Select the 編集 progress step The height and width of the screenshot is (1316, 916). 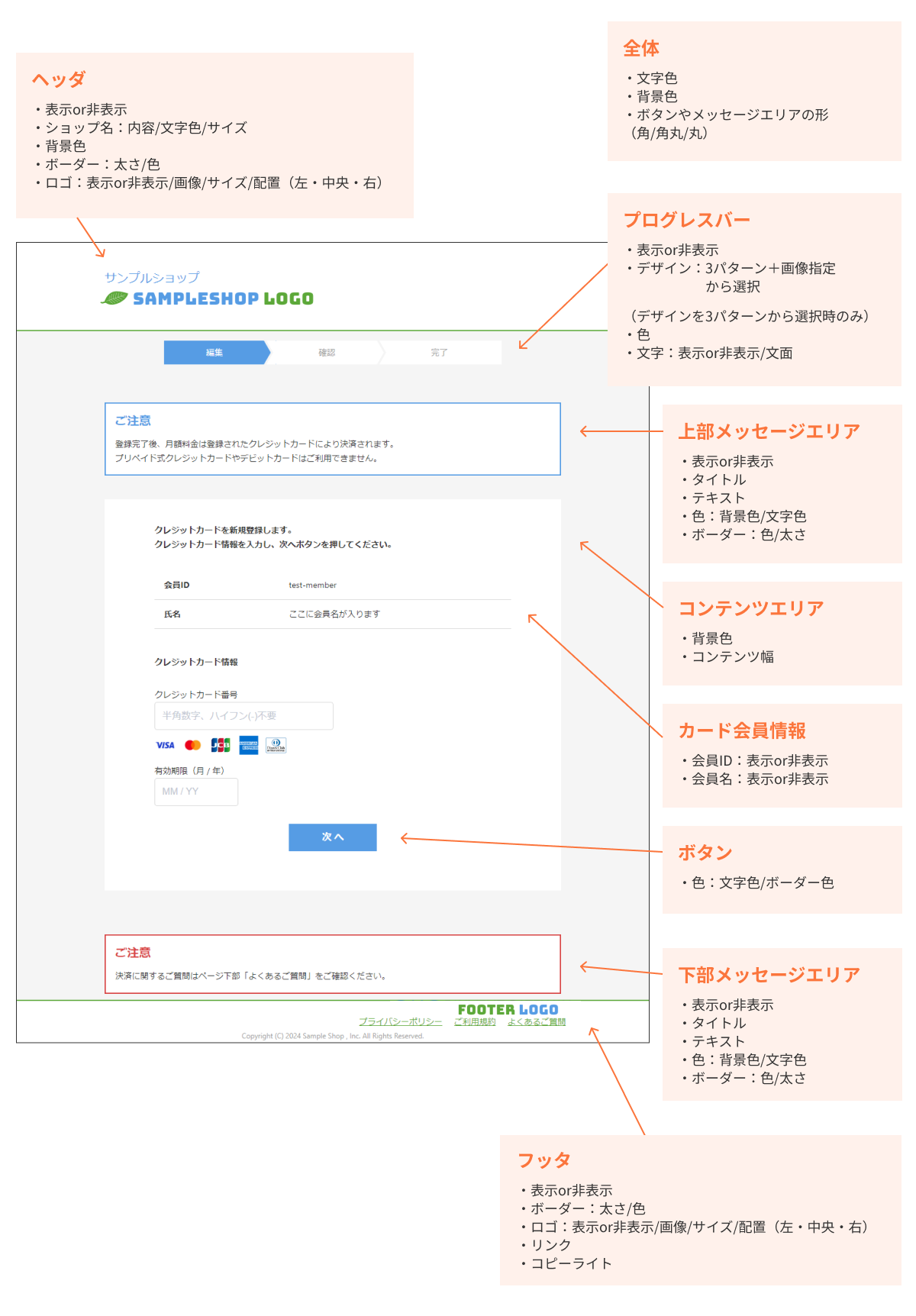pos(217,353)
